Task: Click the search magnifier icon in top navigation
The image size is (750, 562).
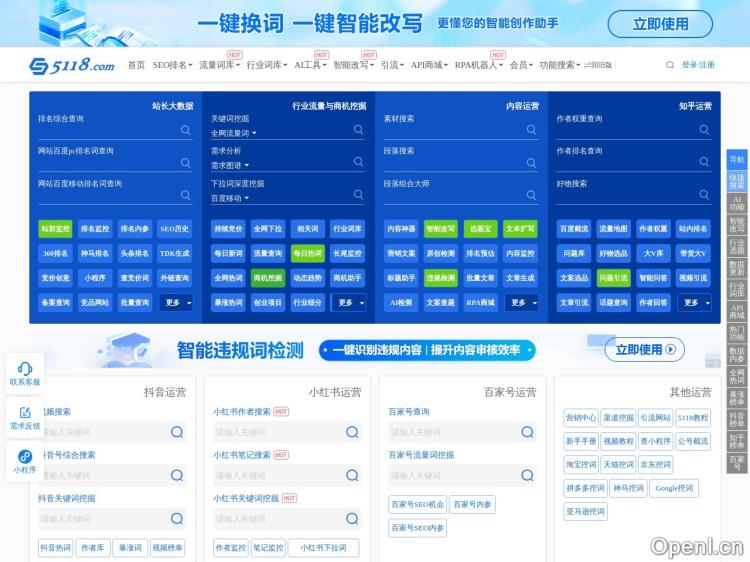Action: [669, 65]
